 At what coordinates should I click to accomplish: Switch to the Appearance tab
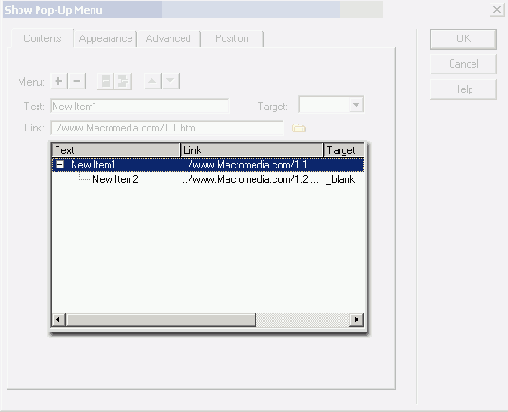pos(105,39)
